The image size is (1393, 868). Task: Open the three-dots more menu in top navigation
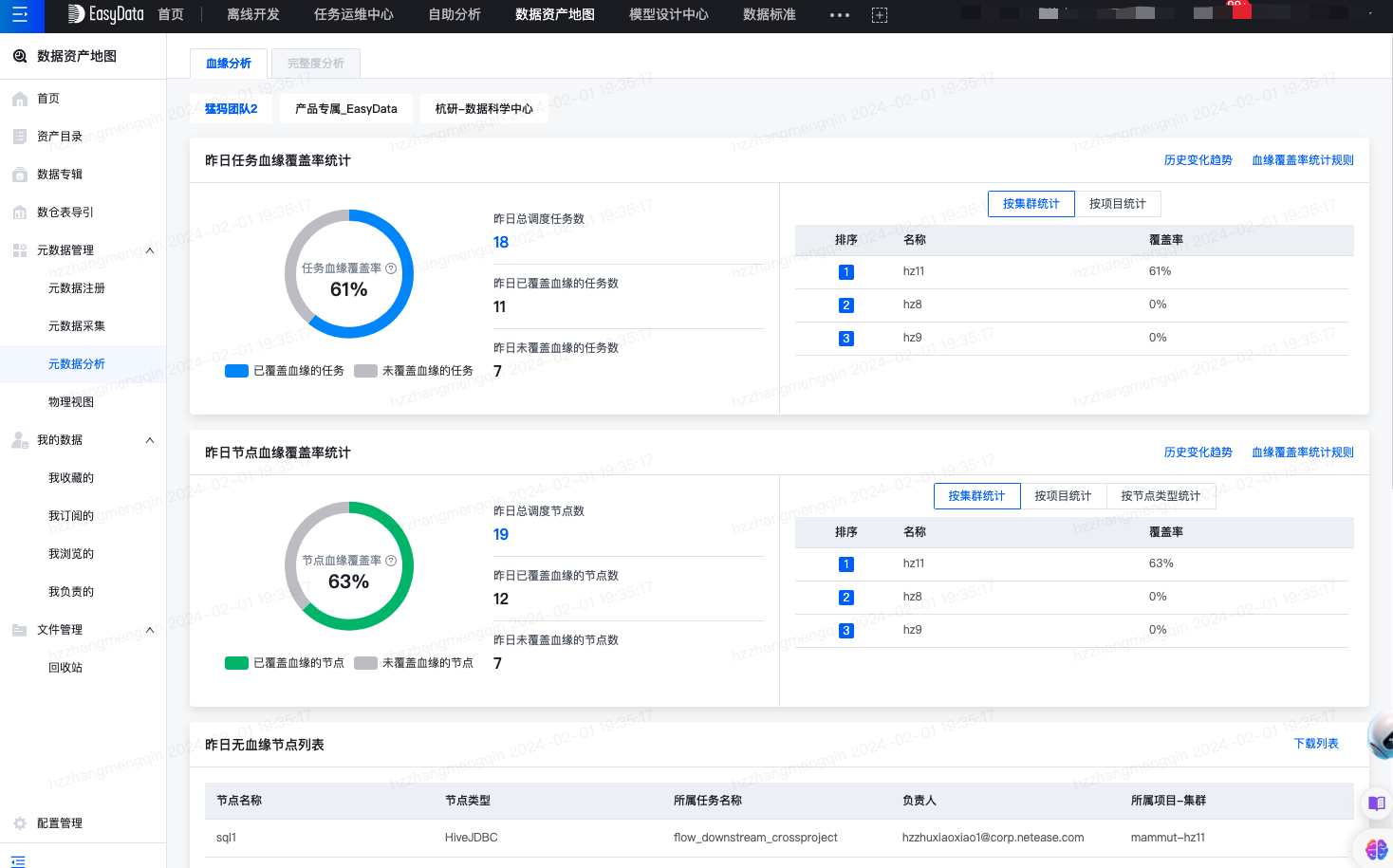click(x=839, y=15)
